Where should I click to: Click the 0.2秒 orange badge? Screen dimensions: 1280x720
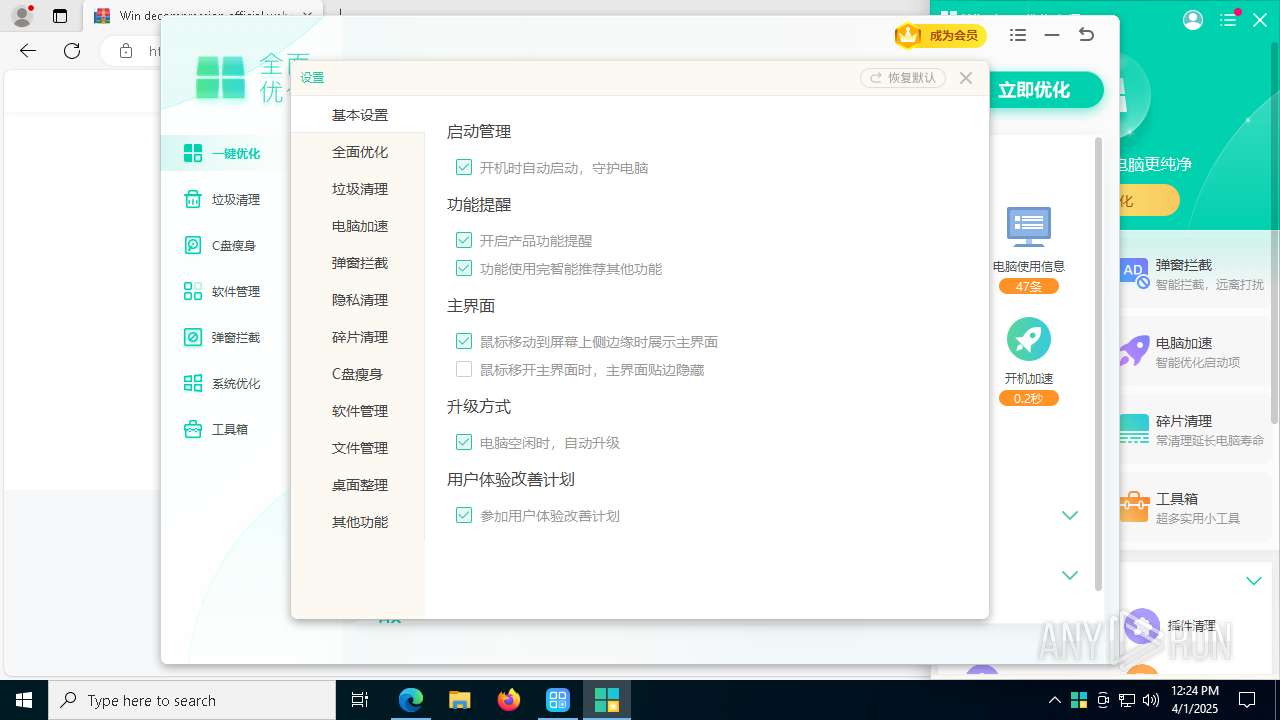tap(1028, 398)
